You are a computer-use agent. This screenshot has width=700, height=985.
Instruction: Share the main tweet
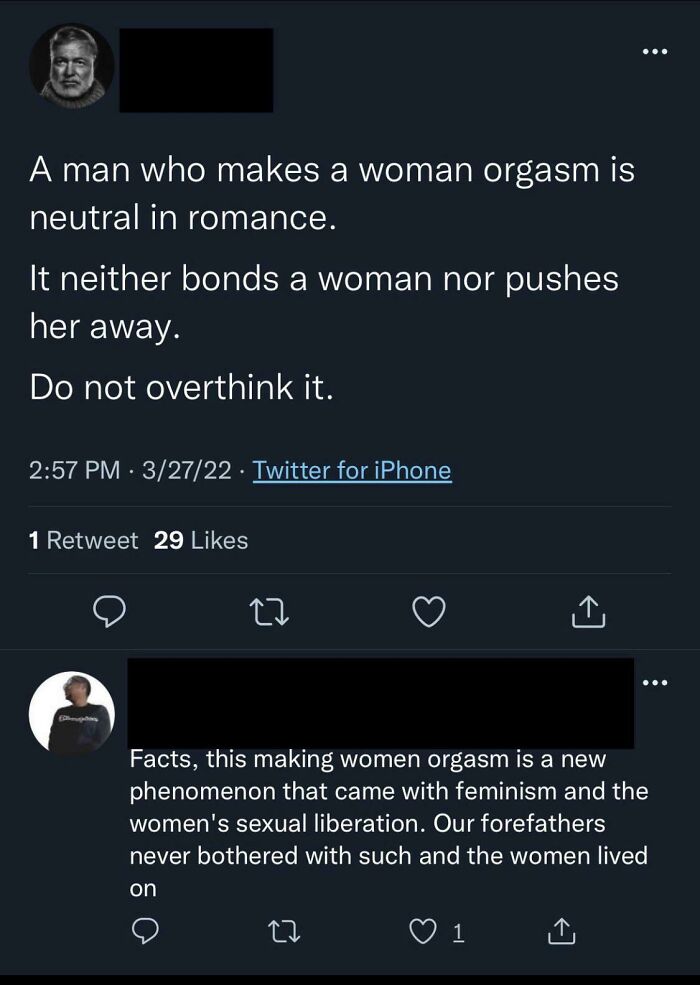[x=589, y=613]
